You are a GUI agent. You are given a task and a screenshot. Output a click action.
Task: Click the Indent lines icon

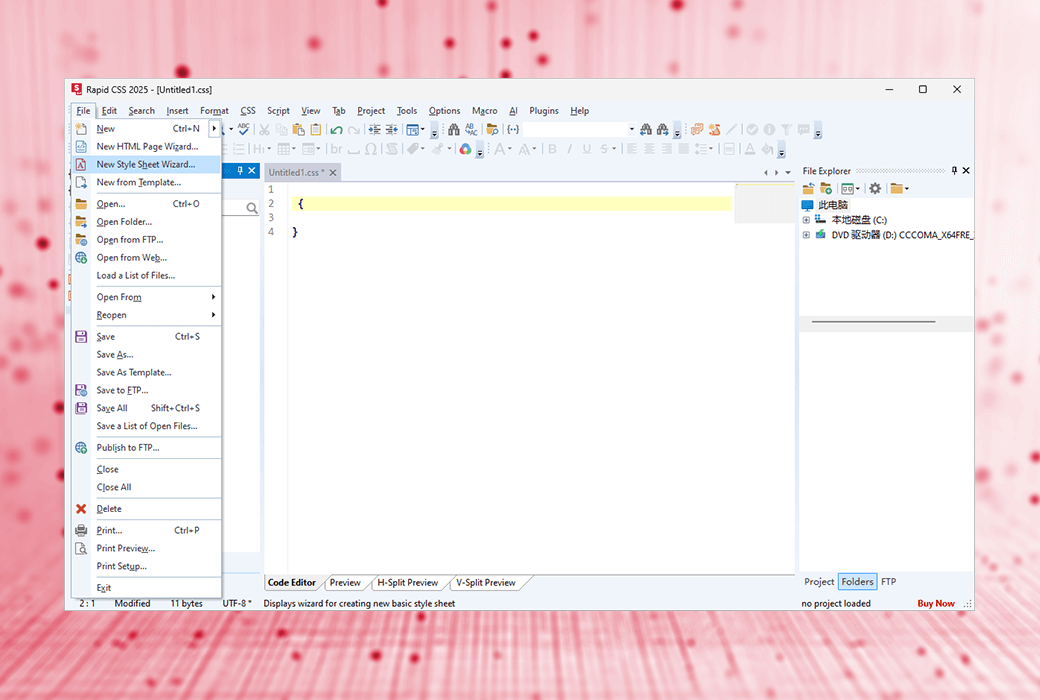pos(375,129)
